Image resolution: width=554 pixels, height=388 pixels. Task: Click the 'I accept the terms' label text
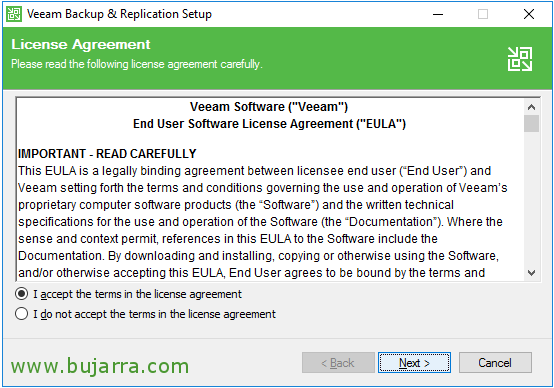137,294
